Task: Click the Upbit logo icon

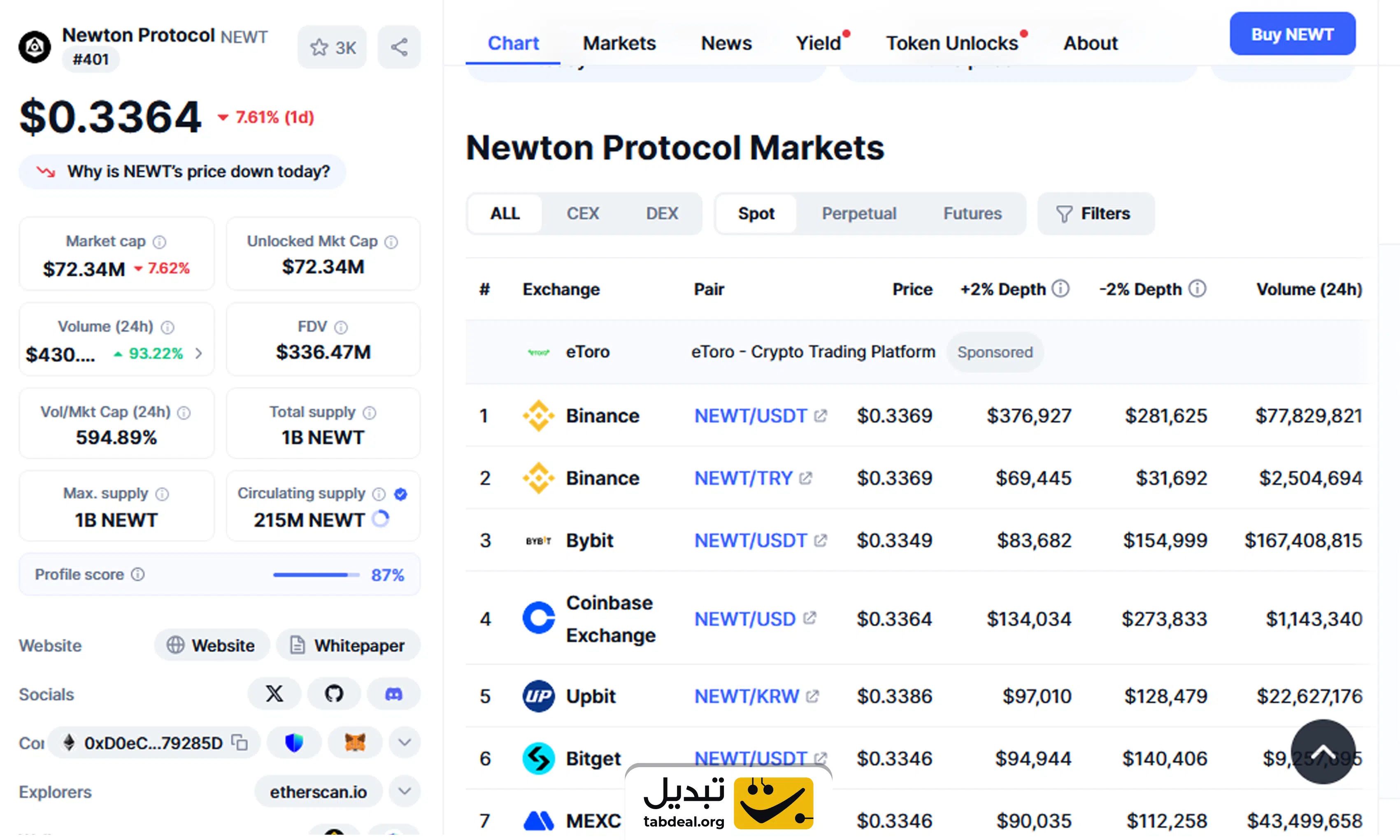Action: pyautogui.click(x=538, y=696)
